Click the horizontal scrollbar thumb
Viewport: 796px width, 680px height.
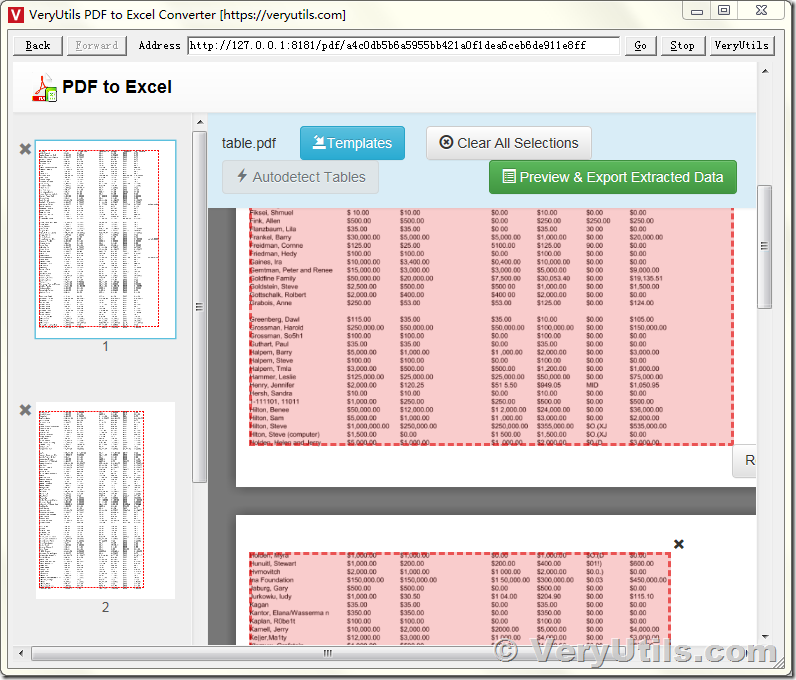(x=328, y=653)
